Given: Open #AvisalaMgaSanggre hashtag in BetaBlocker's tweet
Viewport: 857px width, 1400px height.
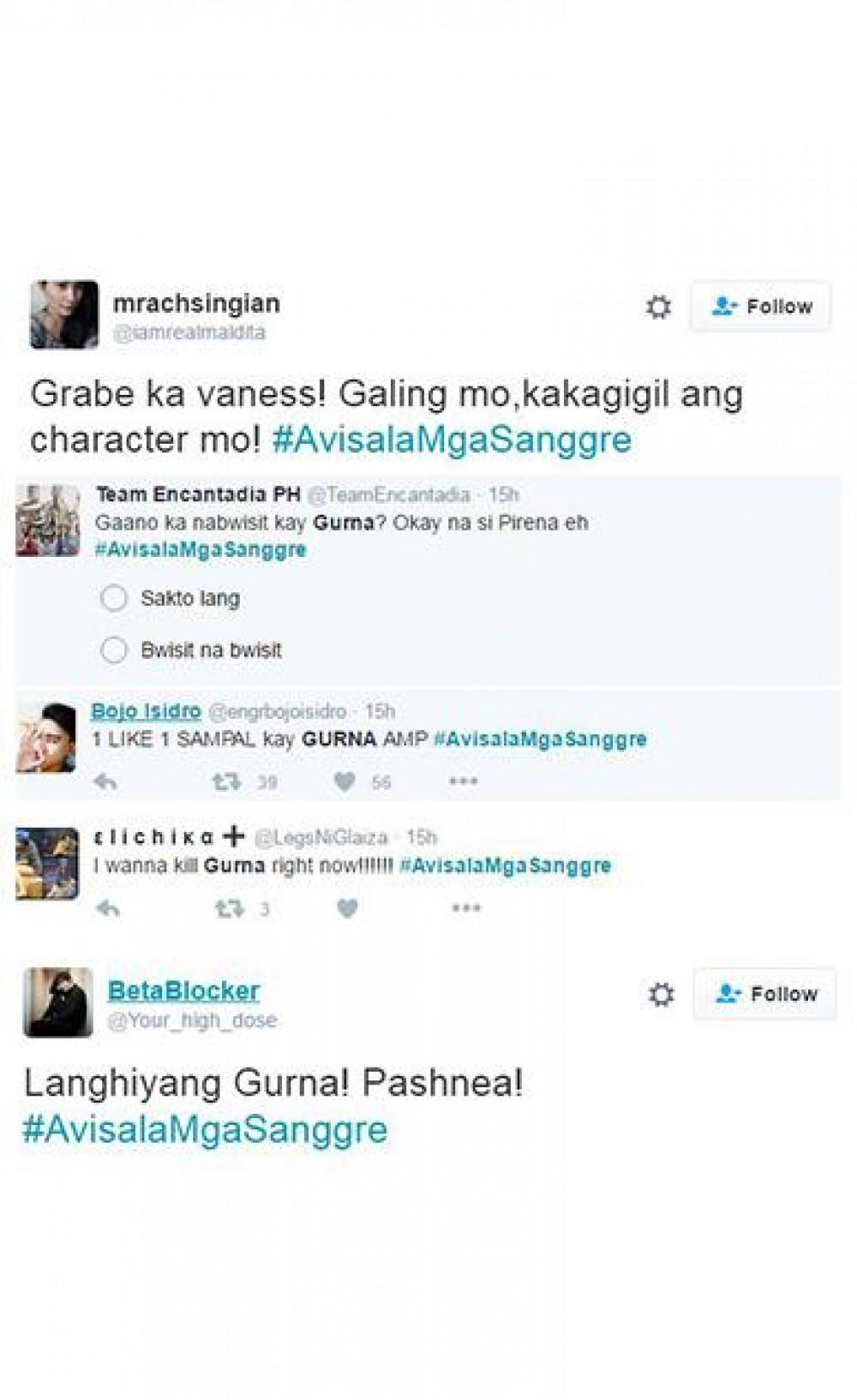Looking at the screenshot, I should pyautogui.click(x=205, y=1129).
